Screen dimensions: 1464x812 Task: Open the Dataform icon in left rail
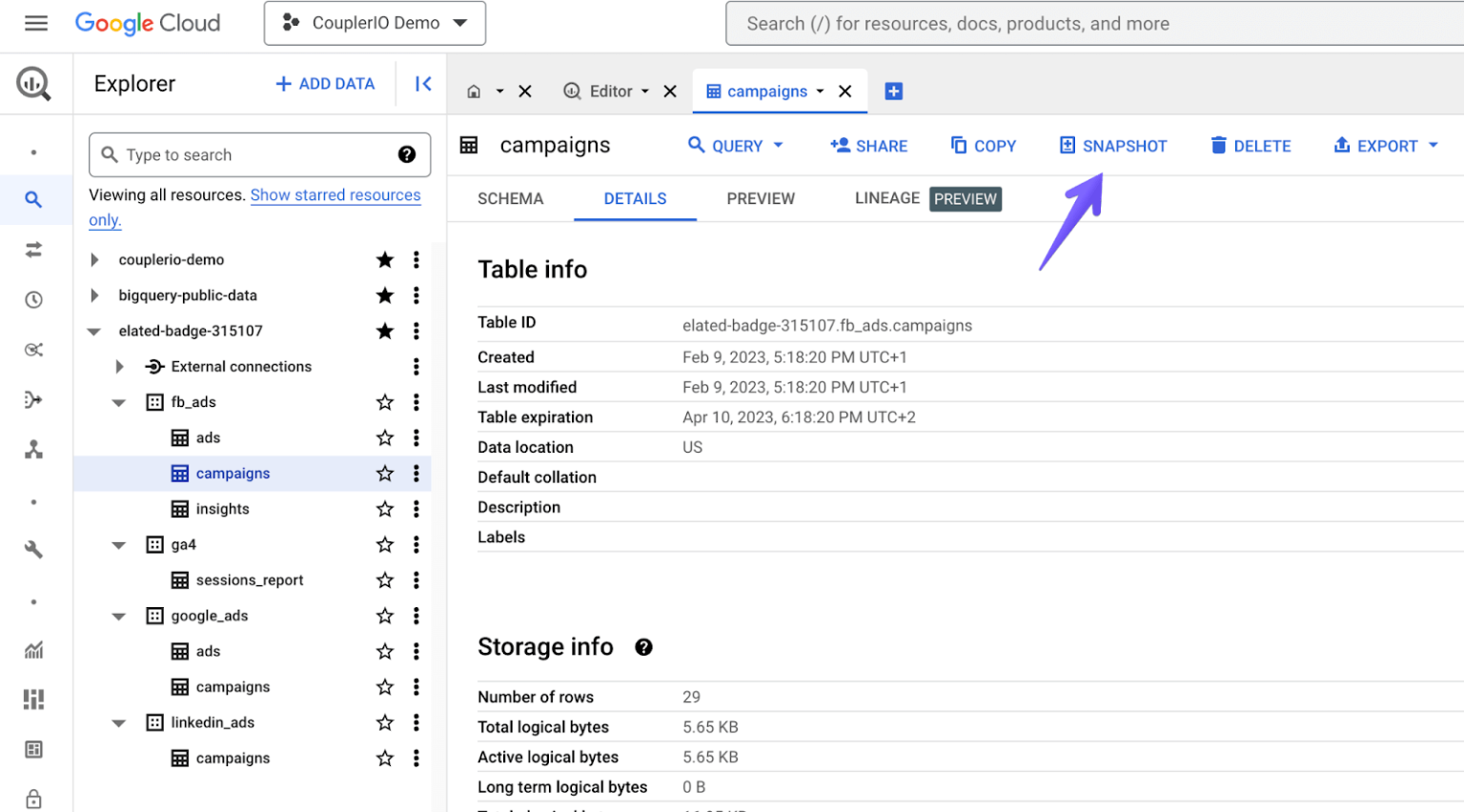(x=33, y=399)
